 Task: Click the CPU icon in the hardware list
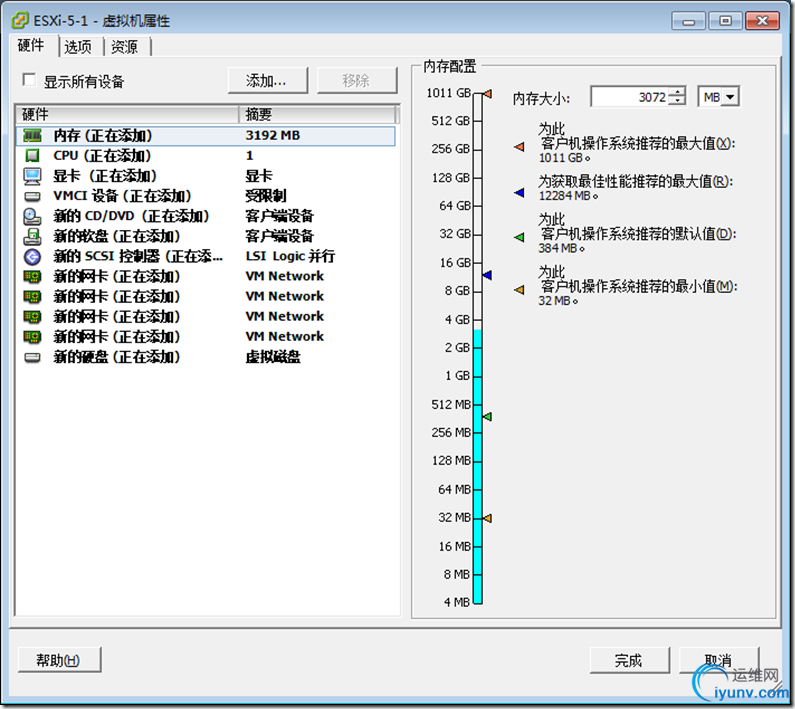32,155
